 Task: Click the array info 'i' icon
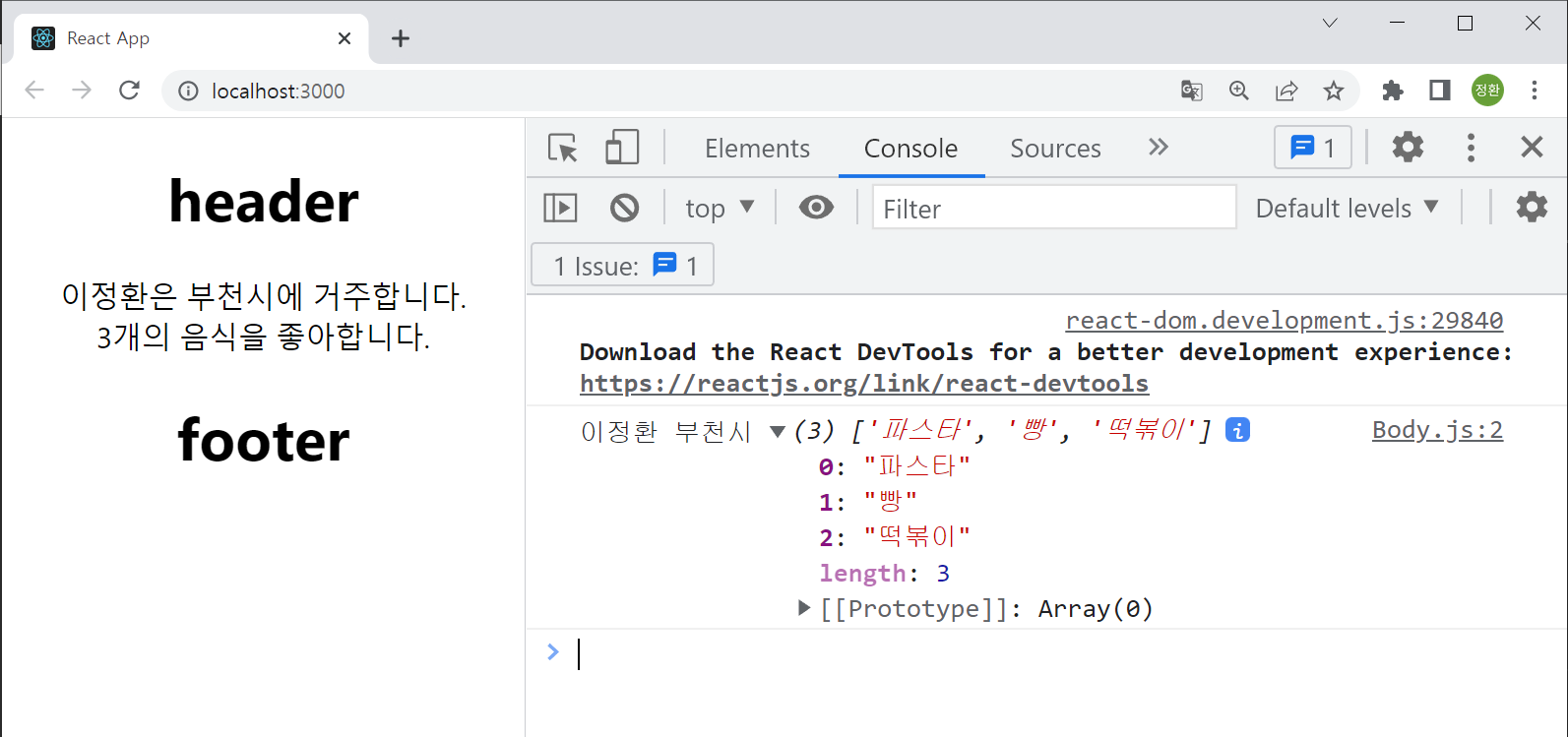1237,430
